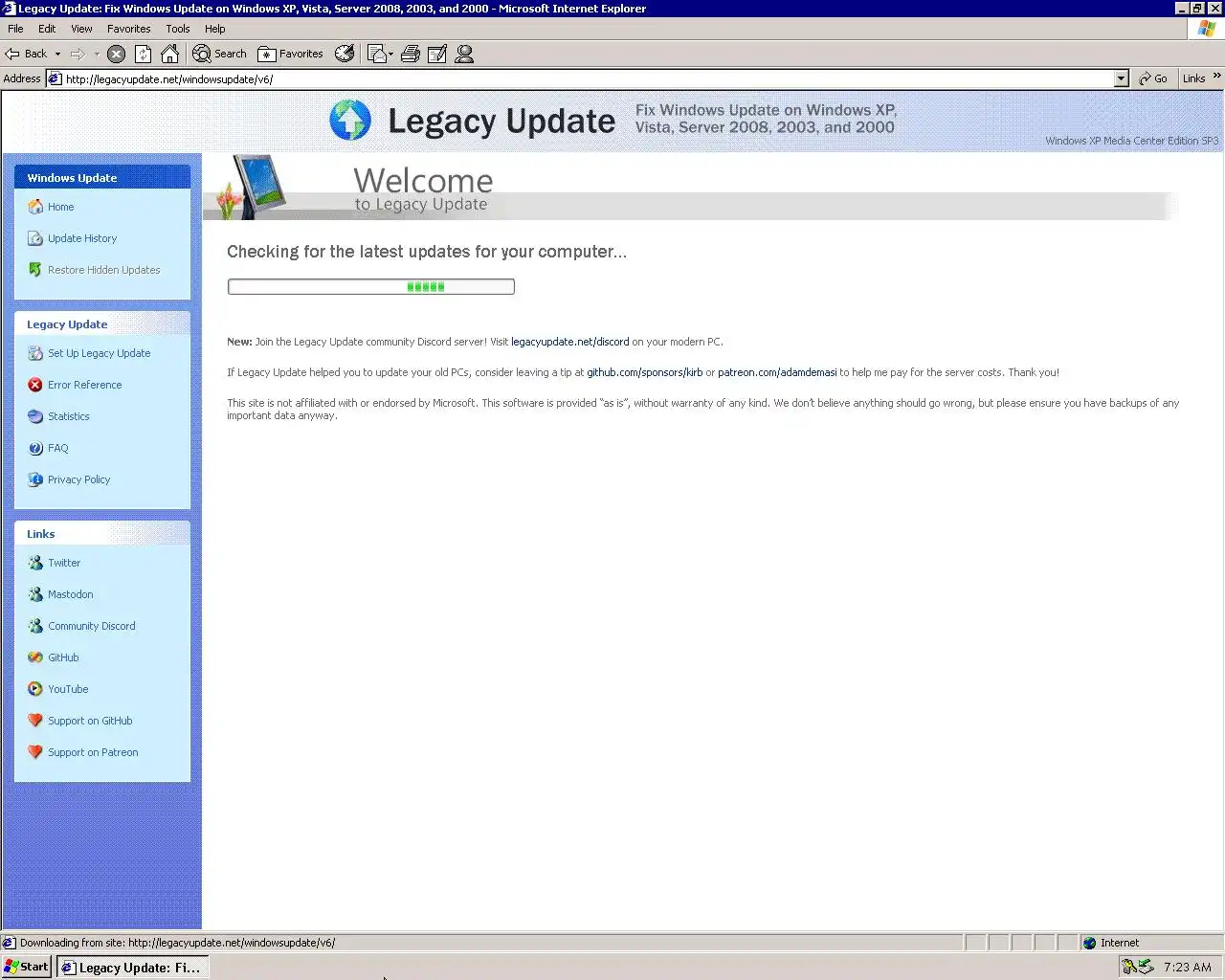Open the View menu
The height and width of the screenshot is (980, 1225).
click(x=81, y=29)
